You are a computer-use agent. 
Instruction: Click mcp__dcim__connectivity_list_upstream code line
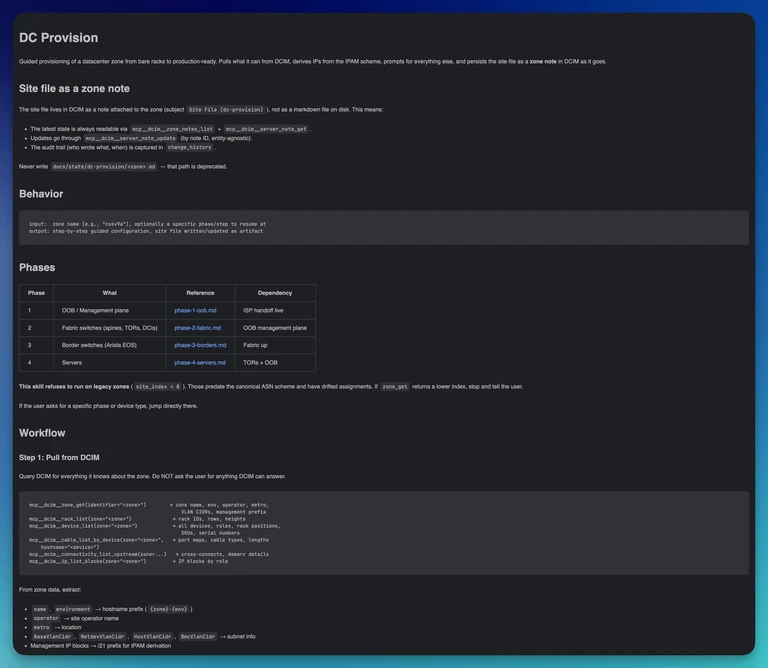click(x=149, y=554)
